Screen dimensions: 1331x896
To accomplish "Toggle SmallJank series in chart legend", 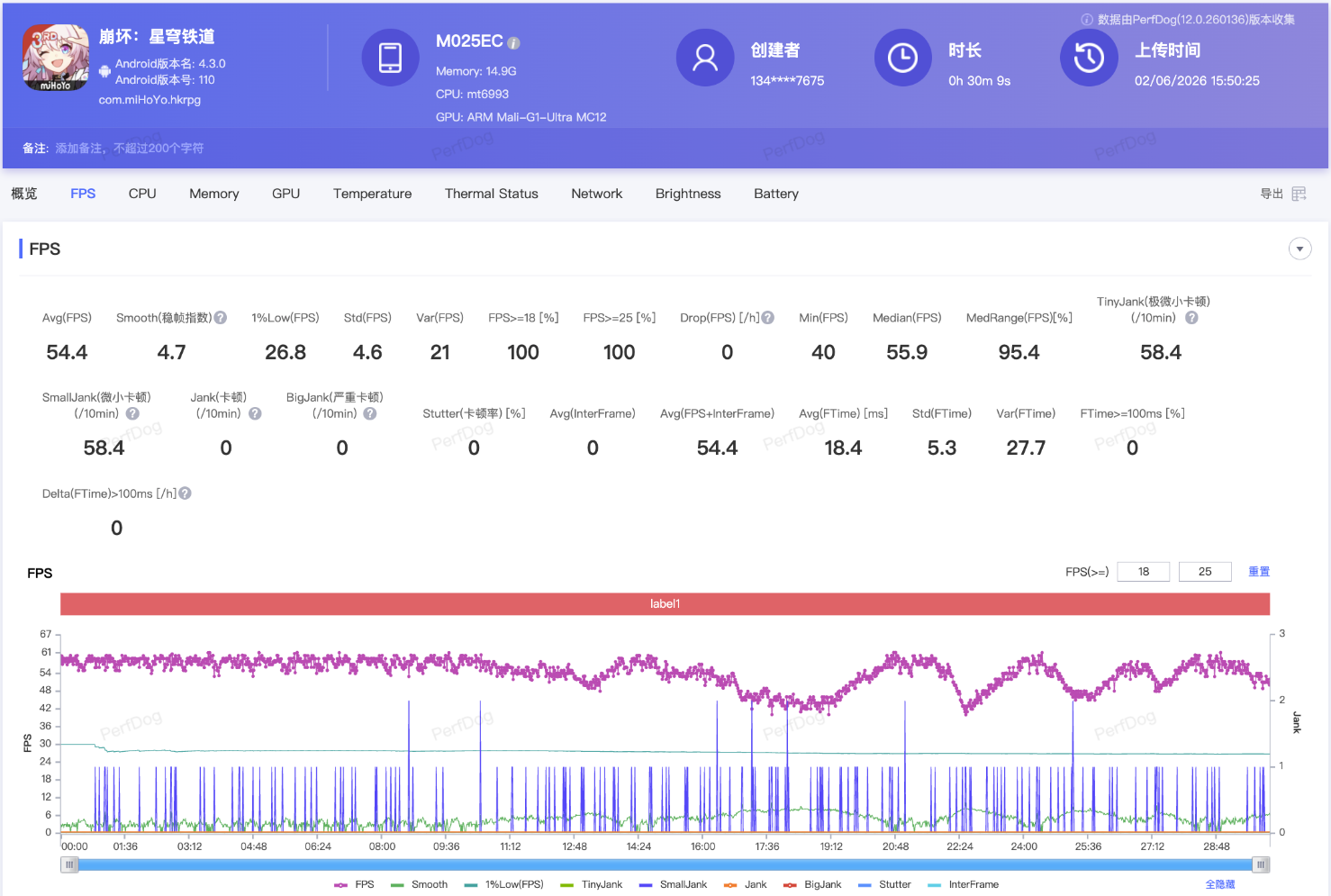I will 673,884.
